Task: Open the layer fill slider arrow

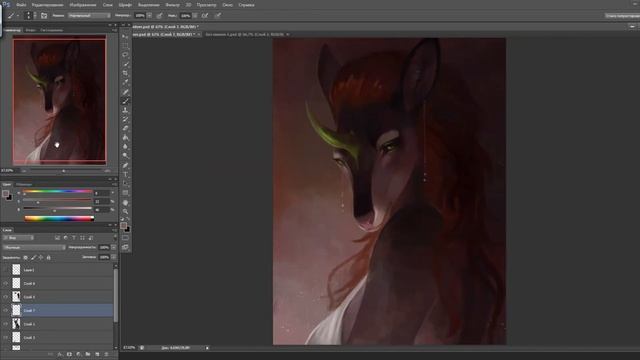Action: [x=113, y=257]
